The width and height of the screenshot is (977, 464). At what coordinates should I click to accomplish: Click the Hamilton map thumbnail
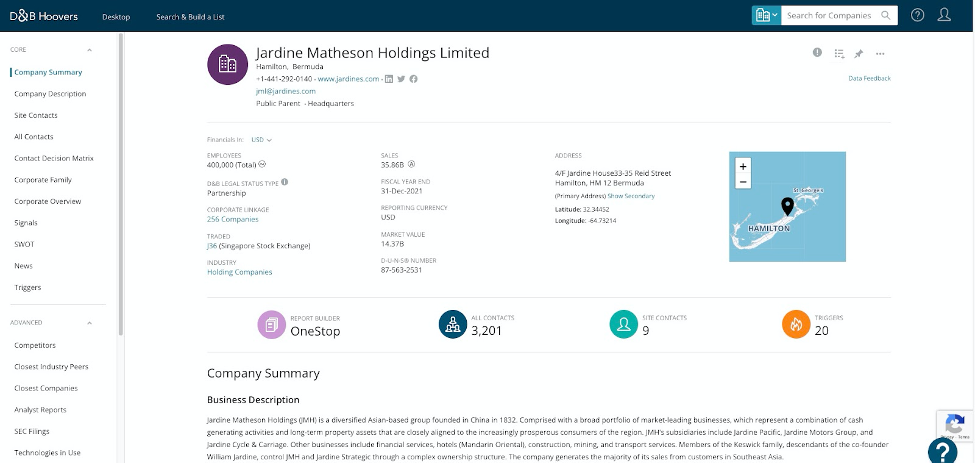tap(788, 207)
